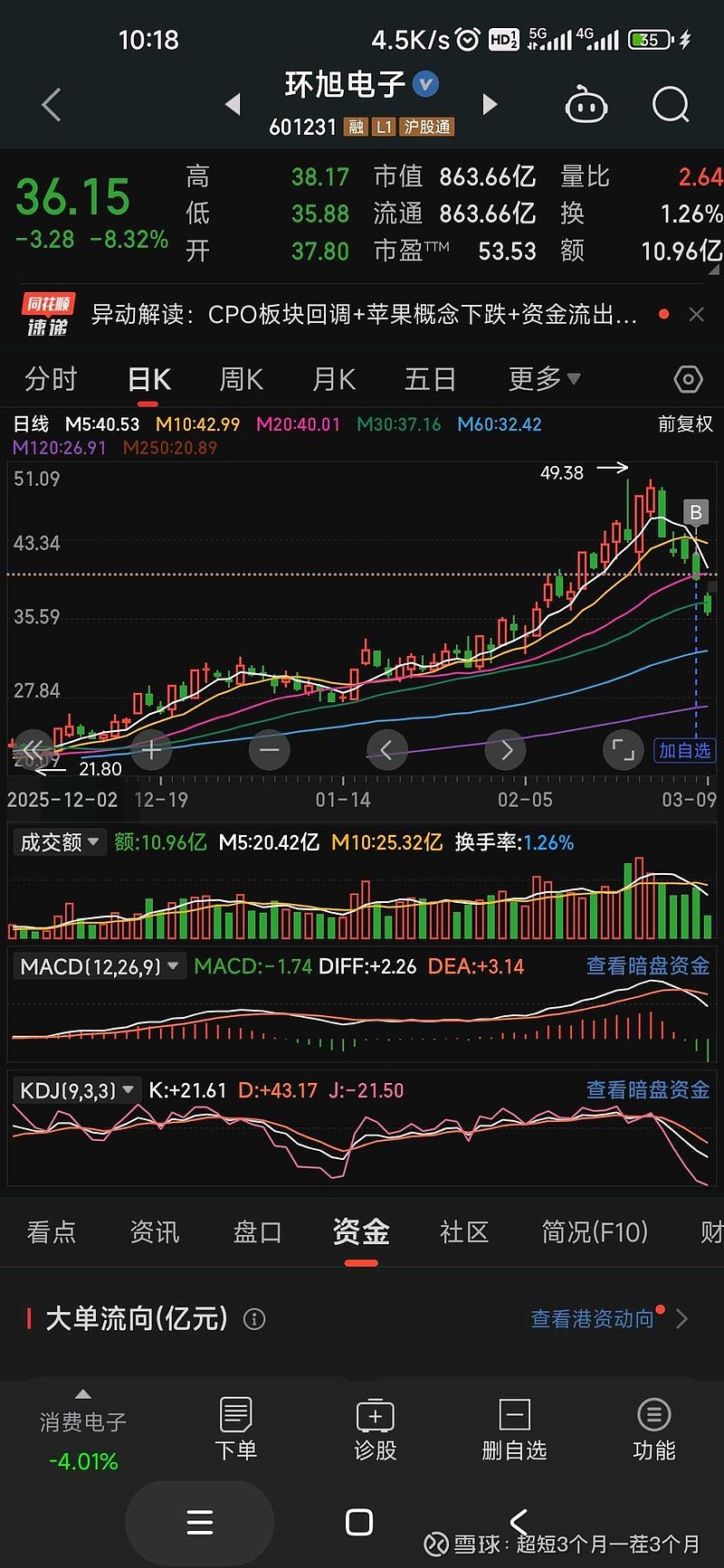This screenshot has width=724, height=1568.
Task: Tap Android home button
Action: pyautogui.click(x=359, y=1522)
